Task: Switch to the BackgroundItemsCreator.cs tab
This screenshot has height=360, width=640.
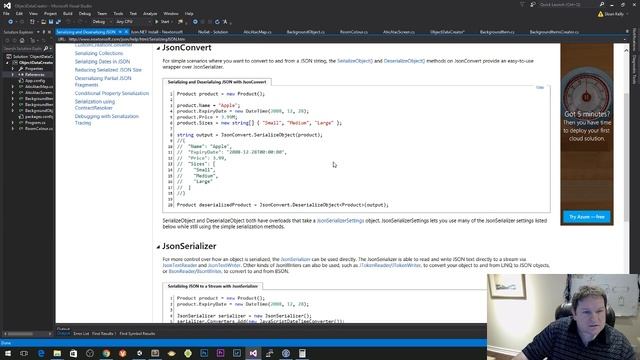Action: [x=554, y=32]
